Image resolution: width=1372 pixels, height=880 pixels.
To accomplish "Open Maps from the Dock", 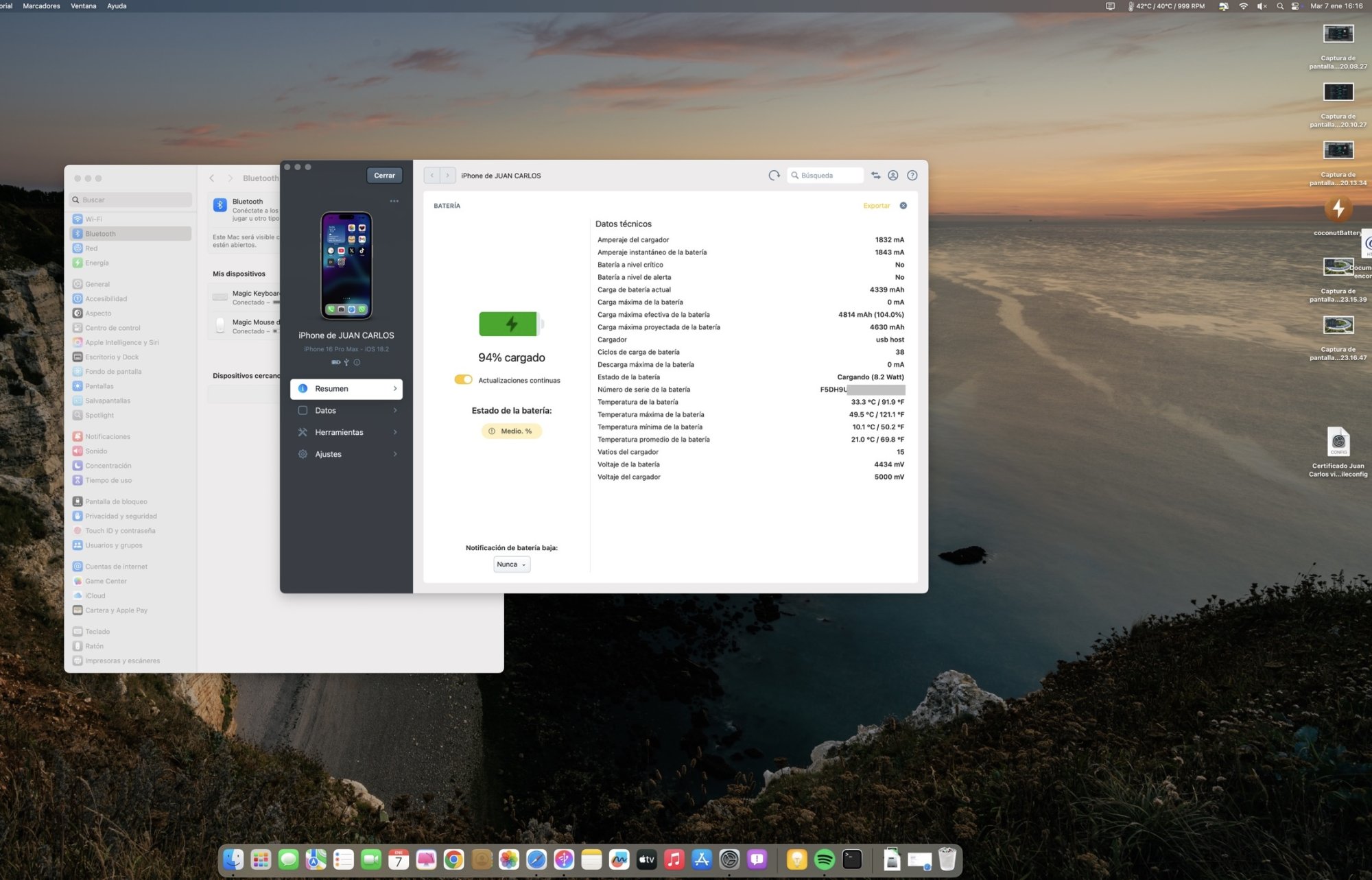I will click(x=316, y=859).
